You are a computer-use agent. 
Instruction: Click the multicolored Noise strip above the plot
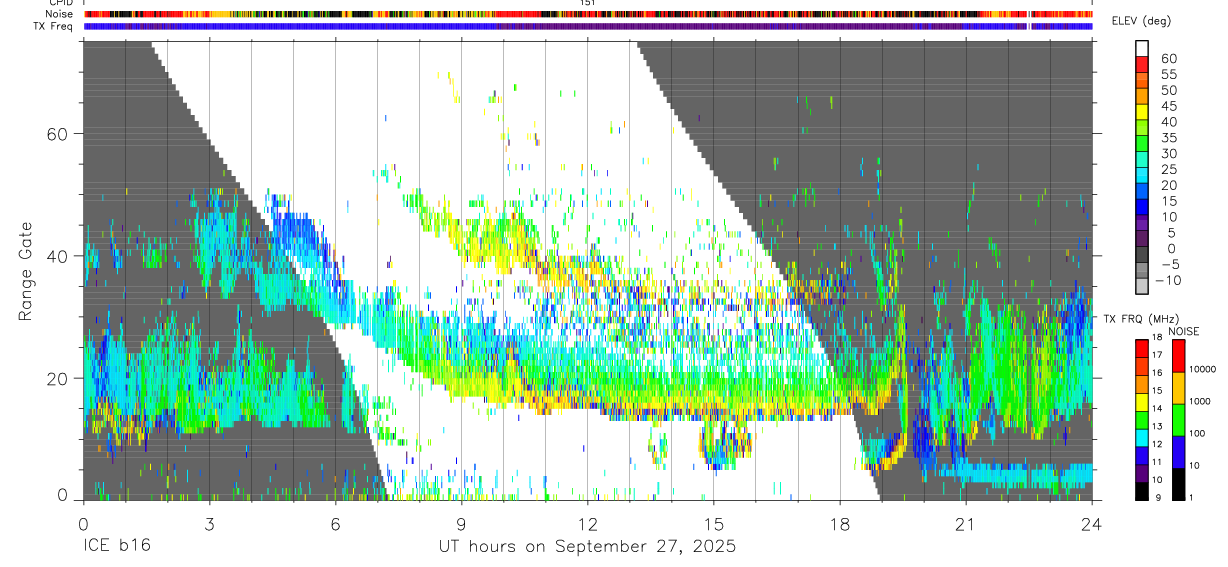588,14
